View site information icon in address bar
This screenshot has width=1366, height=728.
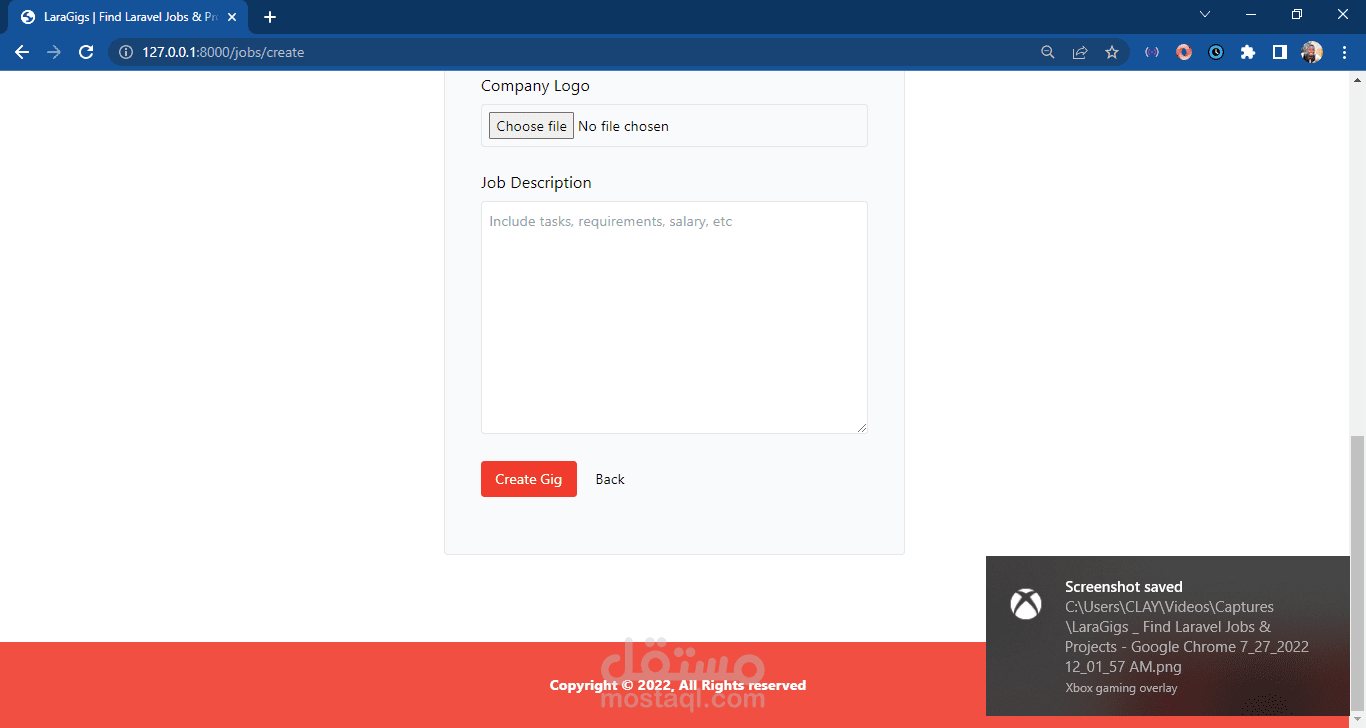click(x=126, y=52)
